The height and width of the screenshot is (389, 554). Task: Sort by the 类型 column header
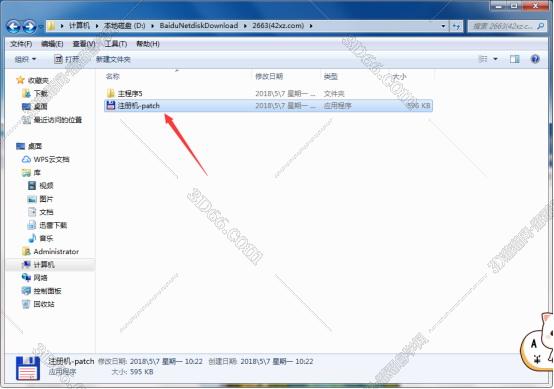[331, 76]
